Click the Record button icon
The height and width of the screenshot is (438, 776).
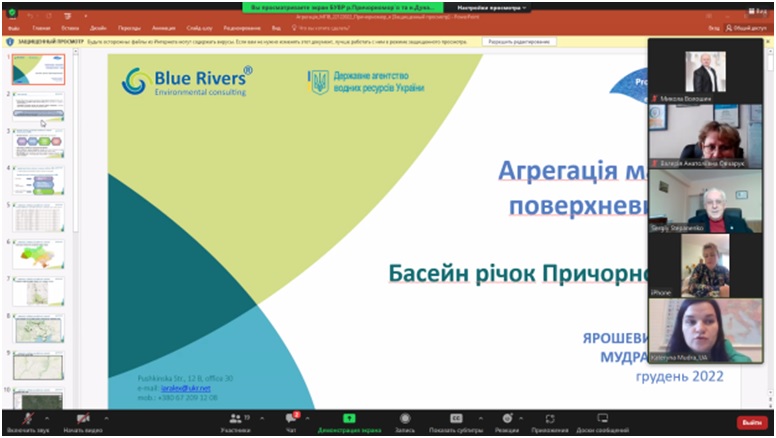pyautogui.click(x=405, y=419)
